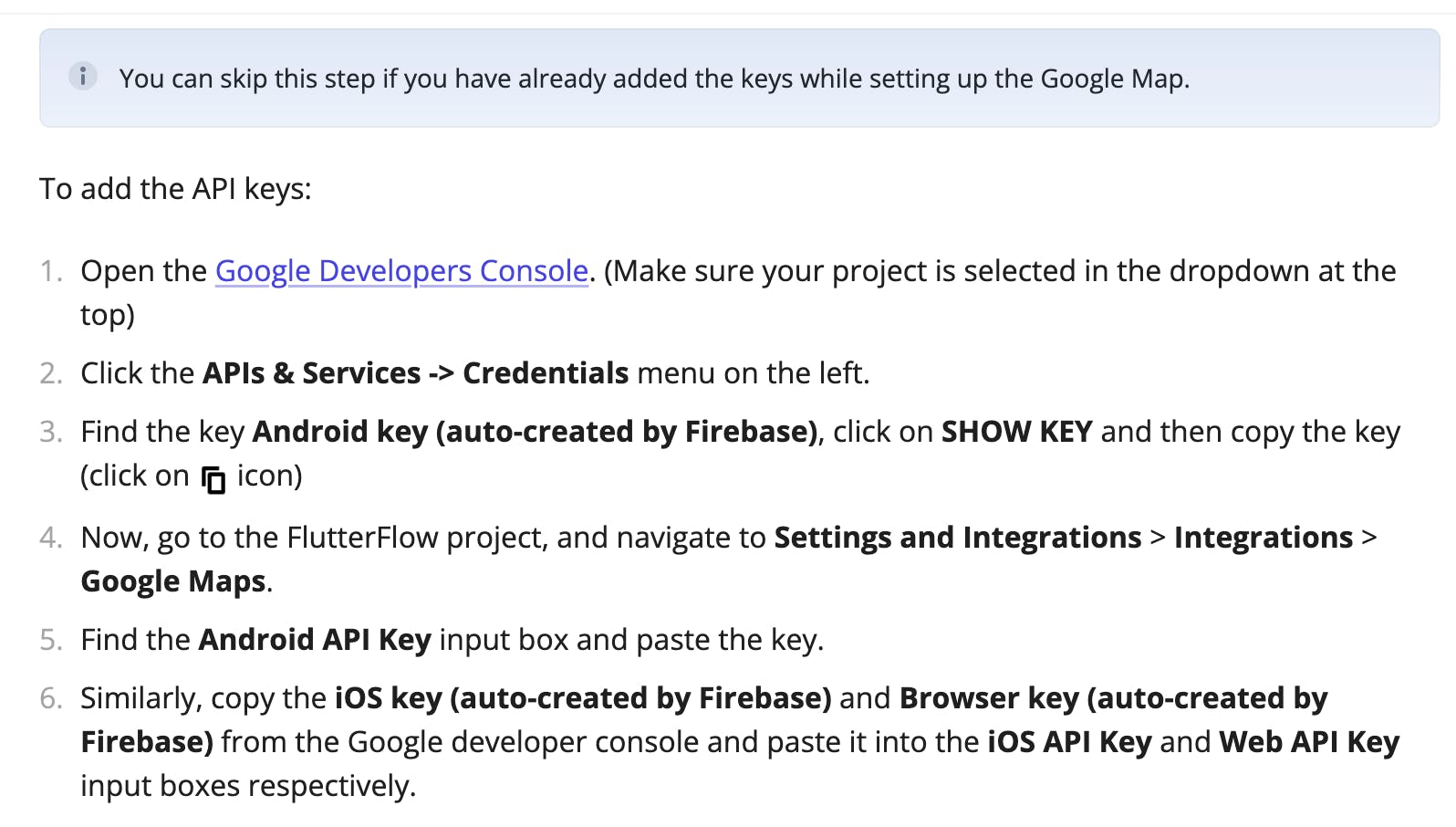Open the Google Developers Console link
This screenshot has width=1456, height=827.
point(401,271)
